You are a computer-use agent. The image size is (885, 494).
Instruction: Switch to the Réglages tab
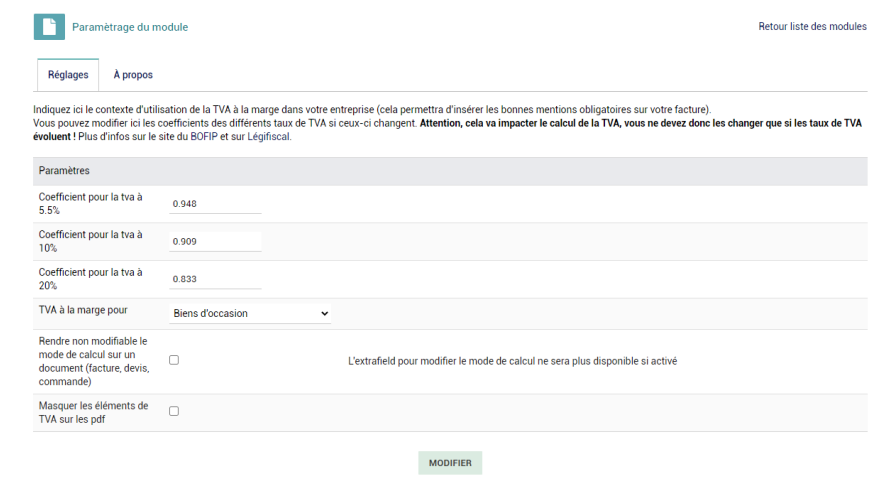click(x=68, y=75)
